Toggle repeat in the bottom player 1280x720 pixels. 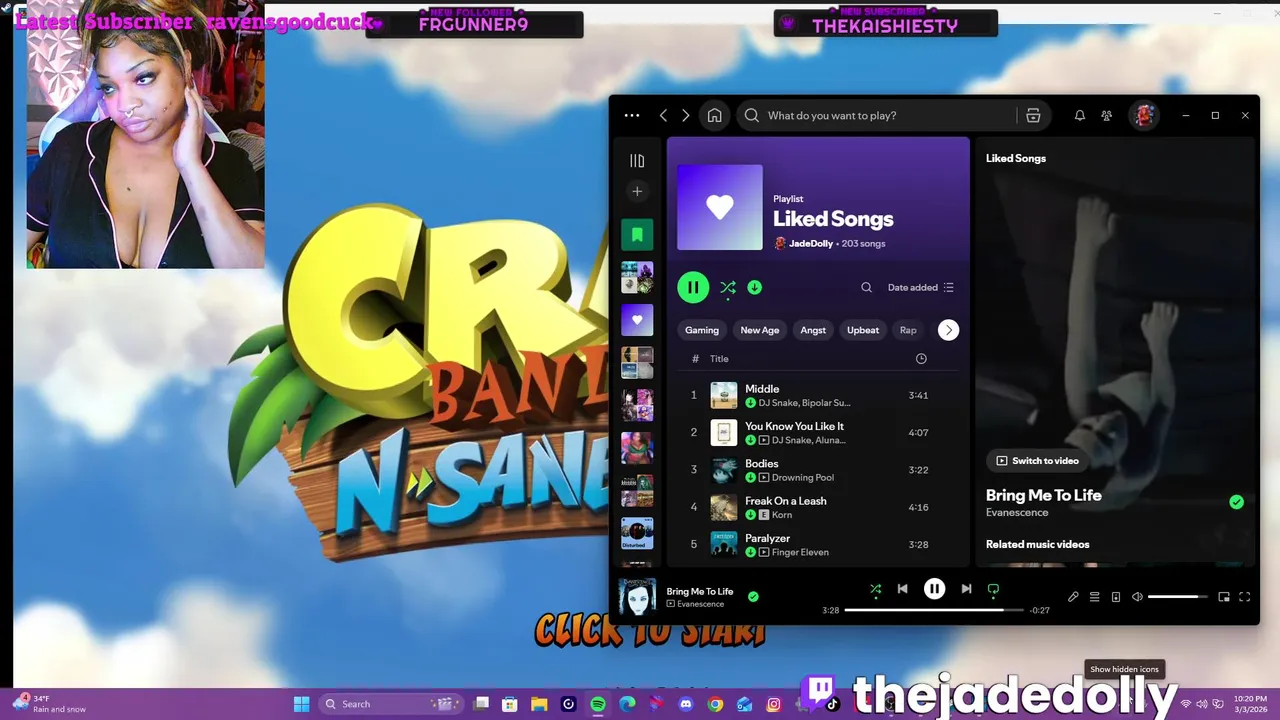coord(993,590)
